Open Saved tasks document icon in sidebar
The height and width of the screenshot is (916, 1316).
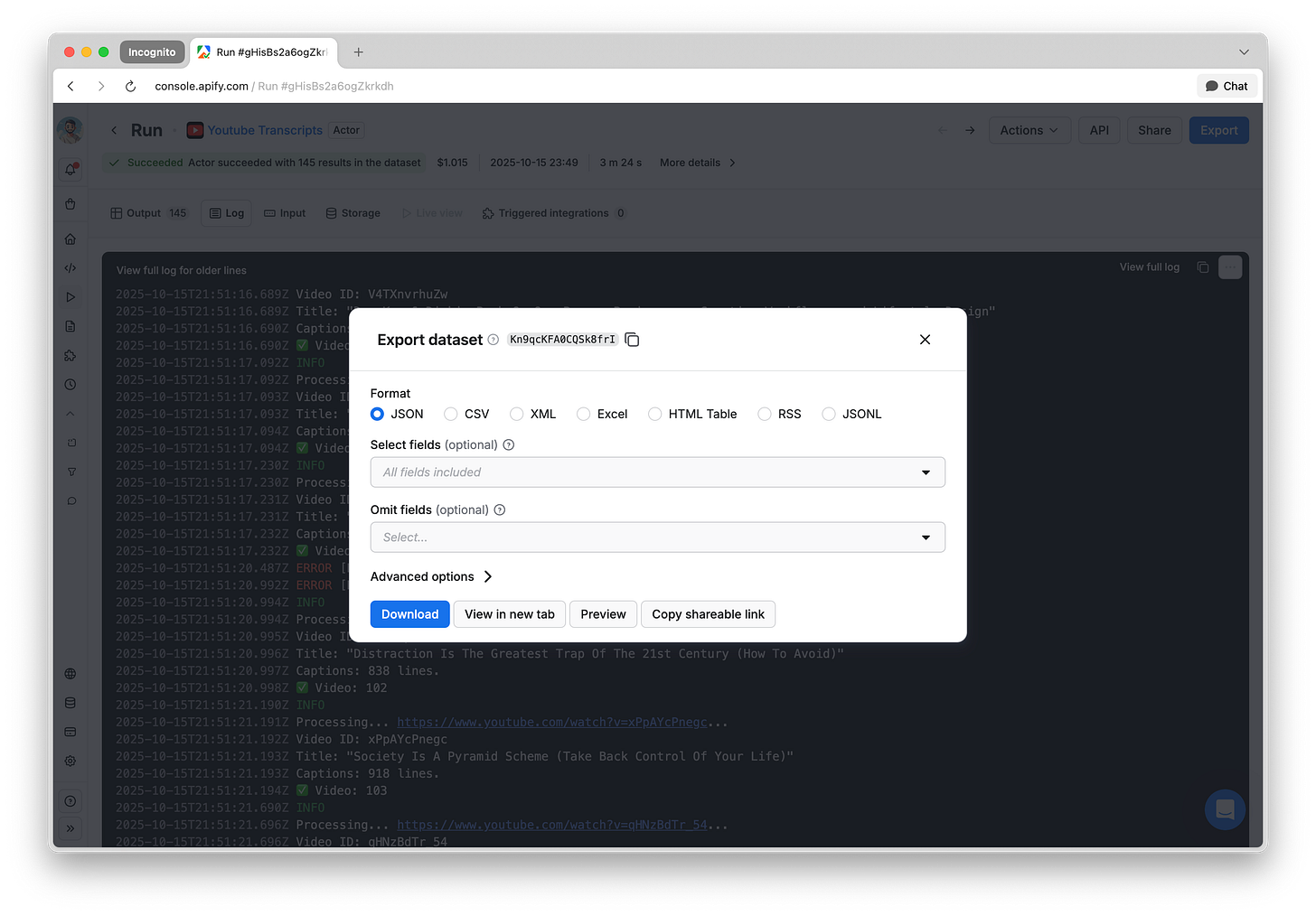click(70, 326)
